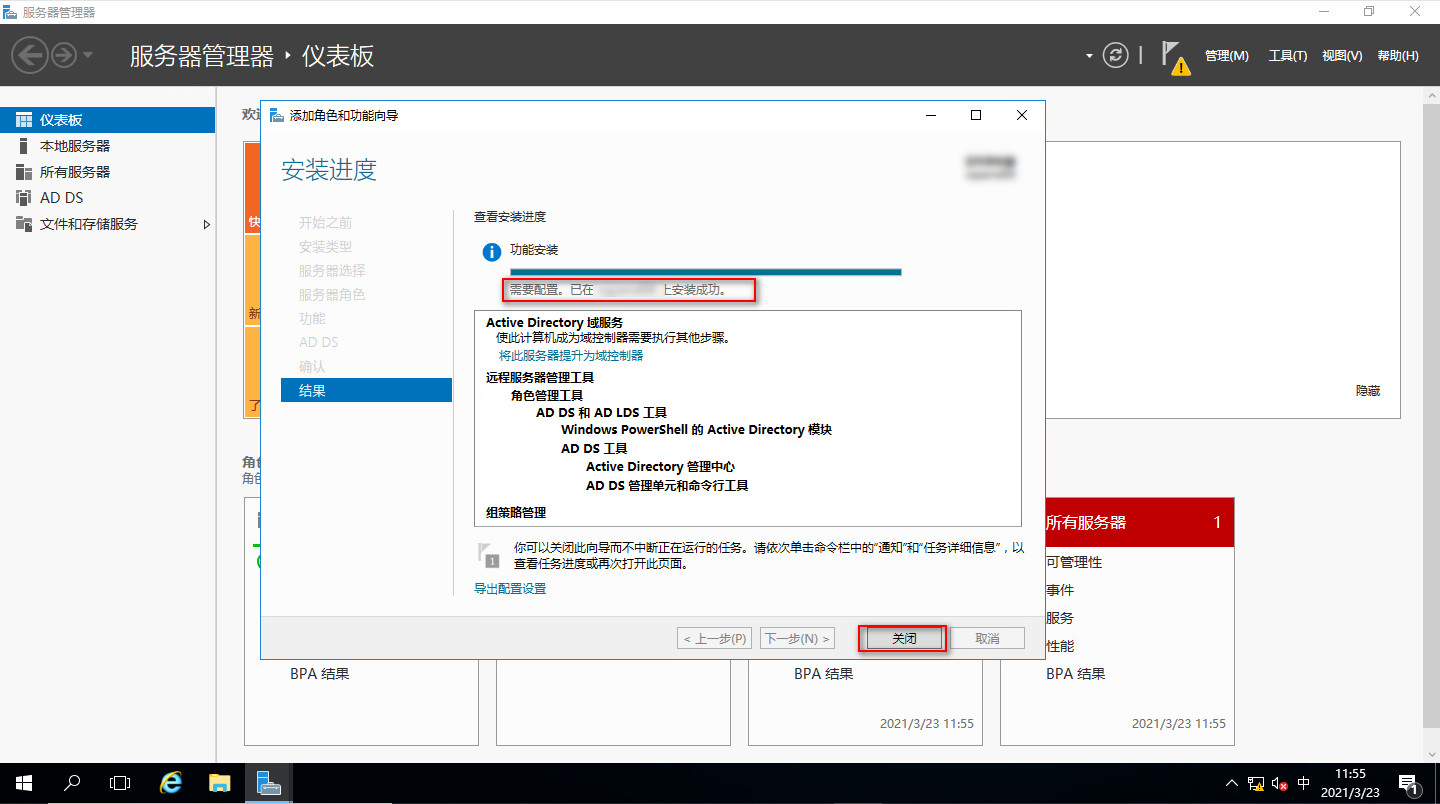Click BPA 结果 in 所有服务器 tile

[1076, 674]
